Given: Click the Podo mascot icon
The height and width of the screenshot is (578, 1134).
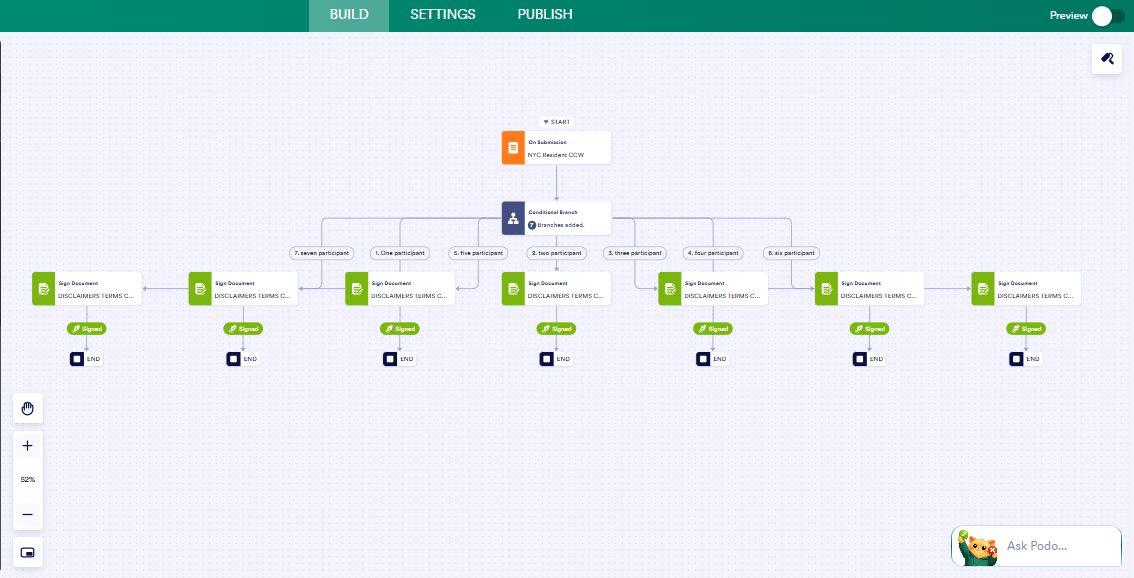Looking at the screenshot, I should pos(977,548).
